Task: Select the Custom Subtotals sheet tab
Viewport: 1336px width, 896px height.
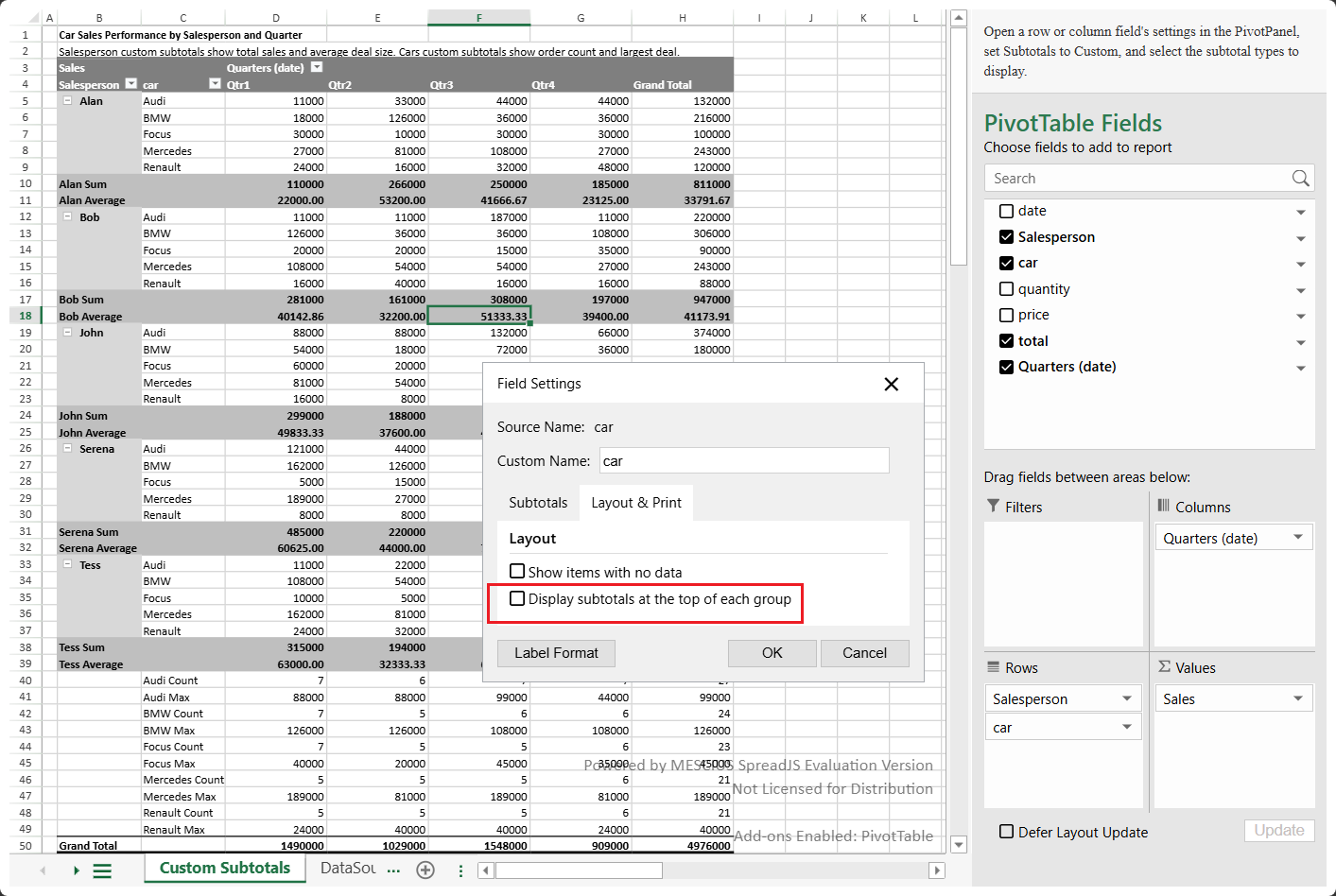Action: point(225,868)
